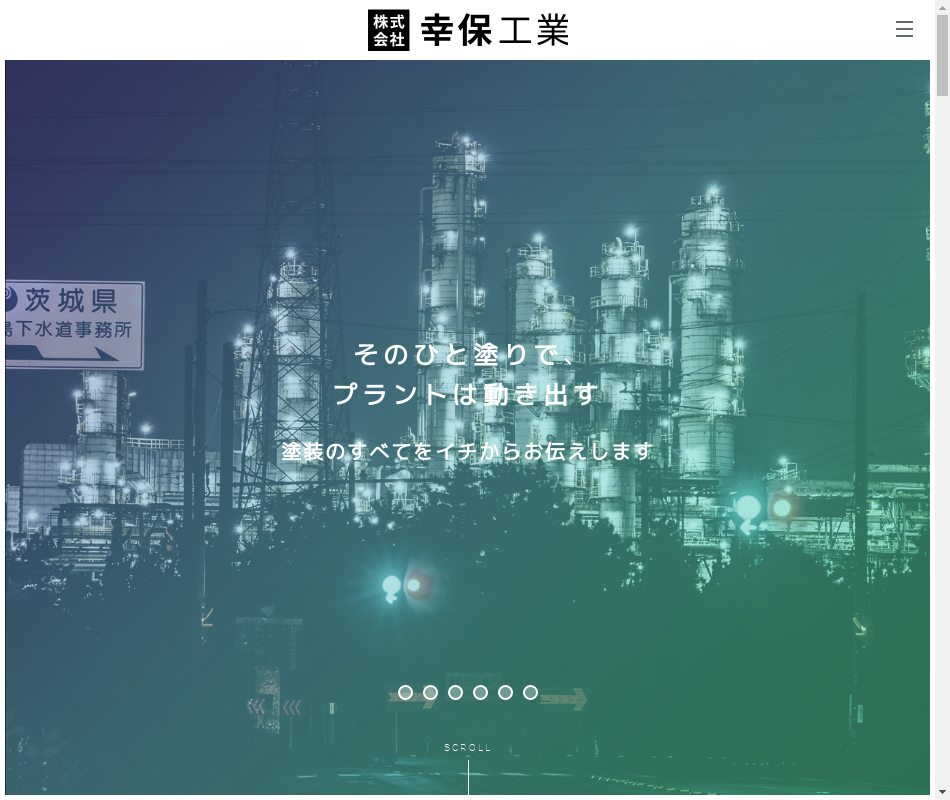The image size is (950, 800).
Task: Click the subtitle 塗装のすべてをイチからお伝えします
Action: [x=466, y=451]
